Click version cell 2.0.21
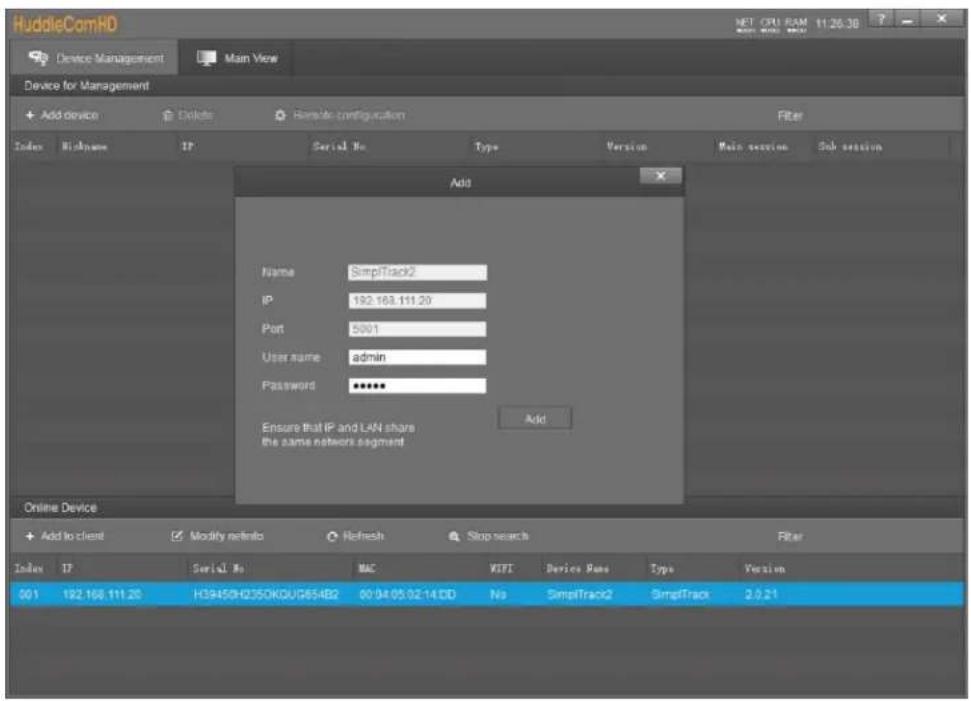The height and width of the screenshot is (701, 971). pyautogui.click(x=761, y=594)
